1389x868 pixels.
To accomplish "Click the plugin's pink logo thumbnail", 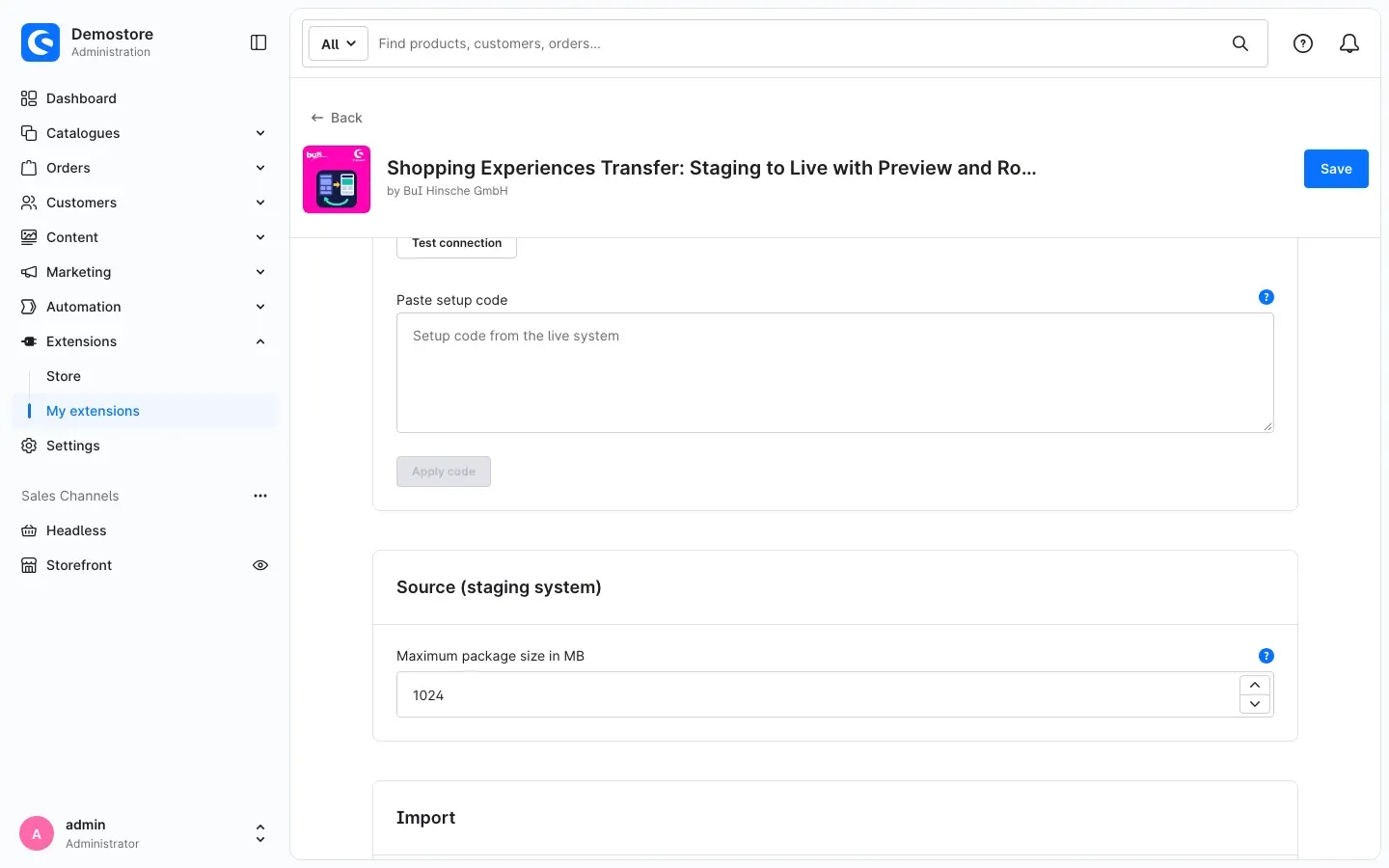I will pos(337,179).
